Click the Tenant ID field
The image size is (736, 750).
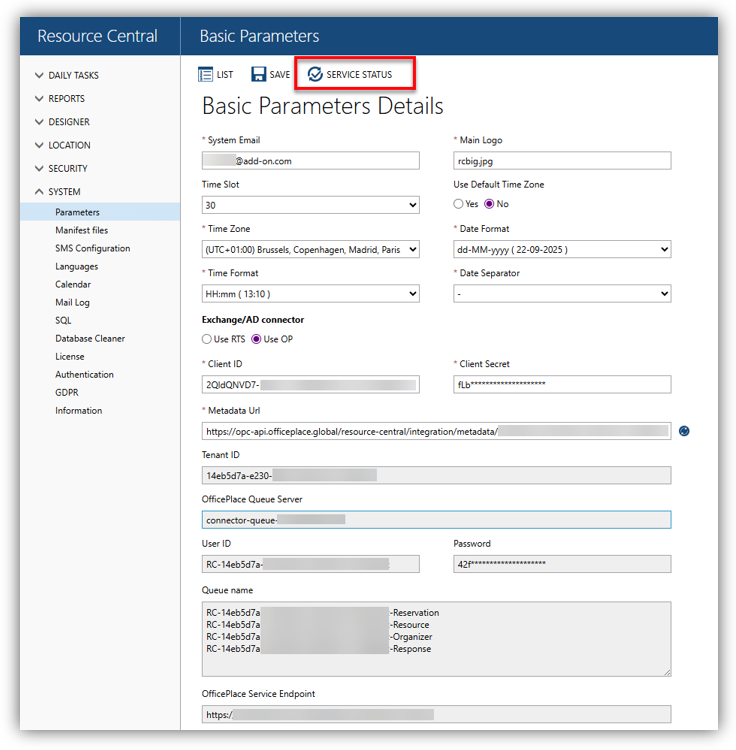[x=436, y=475]
